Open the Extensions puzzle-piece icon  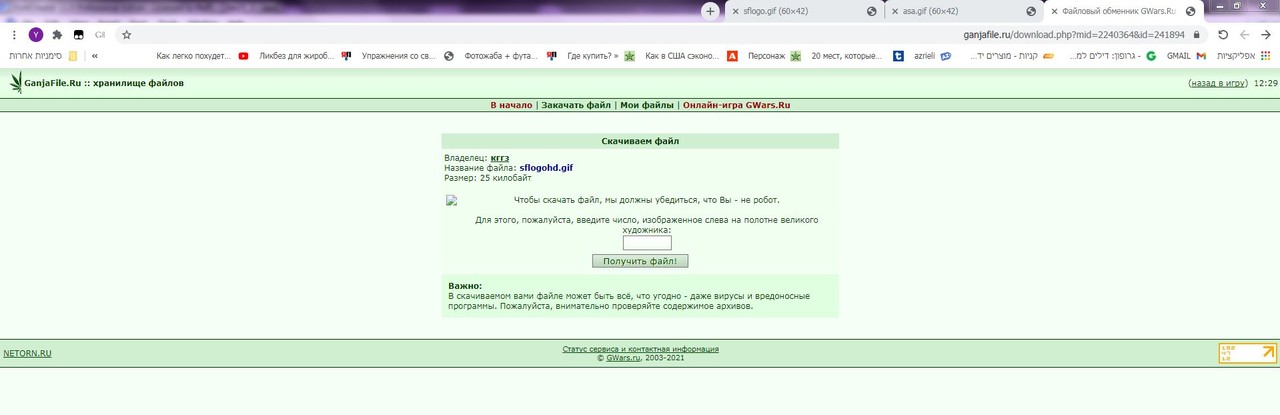click(57, 34)
